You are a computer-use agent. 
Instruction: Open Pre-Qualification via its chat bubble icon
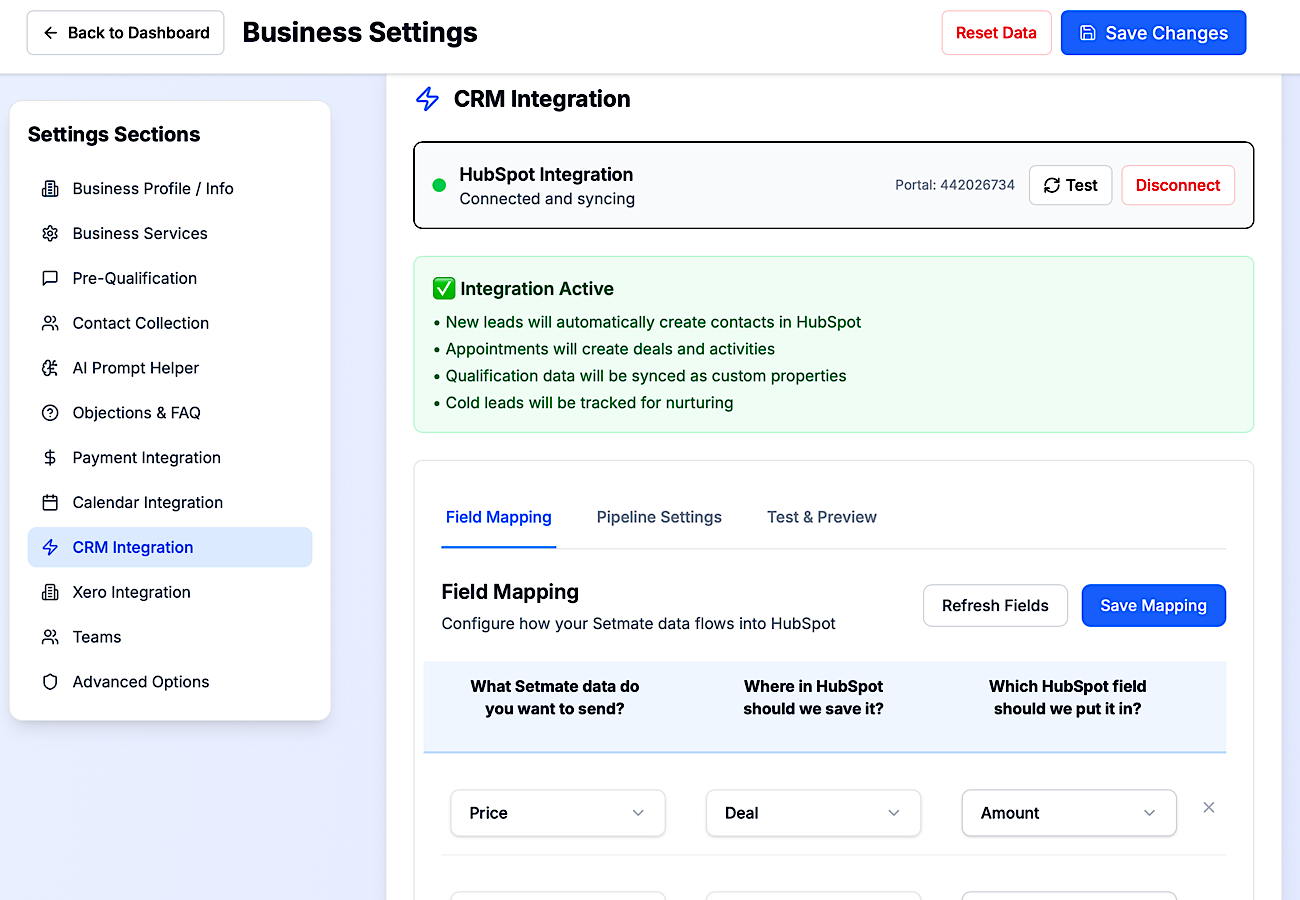[x=50, y=278]
